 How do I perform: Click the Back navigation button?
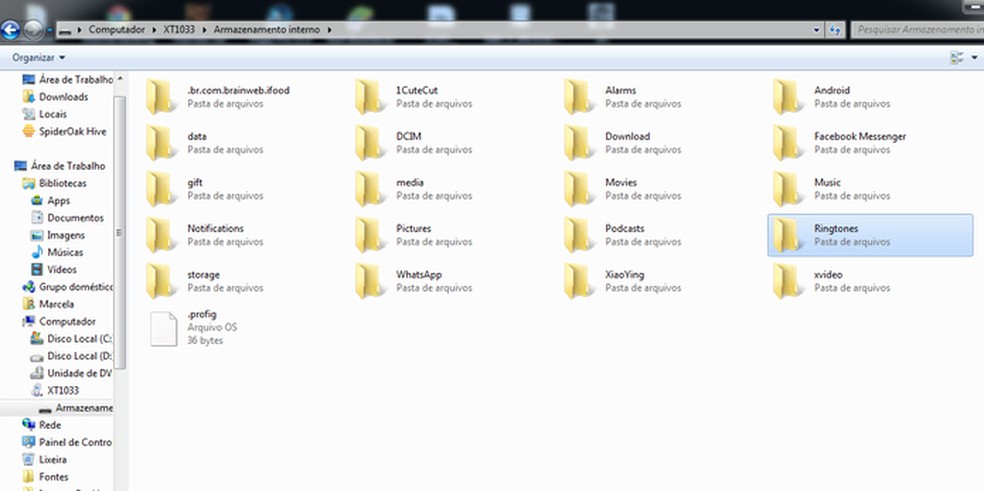click(x=11, y=30)
